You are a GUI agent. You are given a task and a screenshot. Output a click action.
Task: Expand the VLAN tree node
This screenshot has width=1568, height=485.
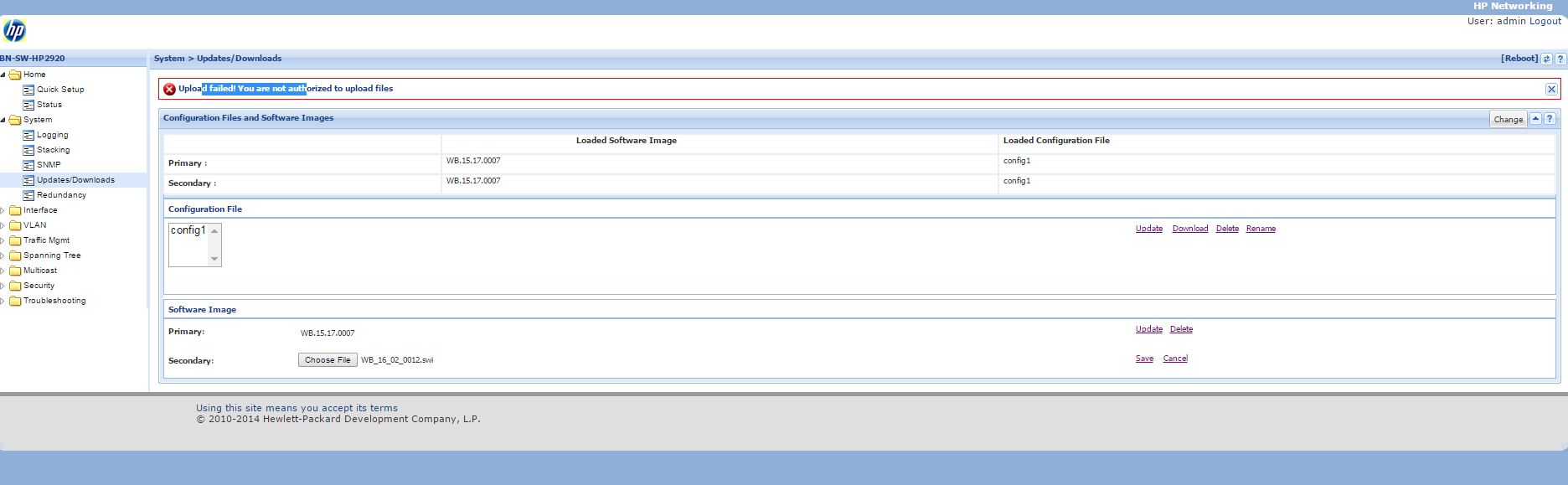click(3, 225)
